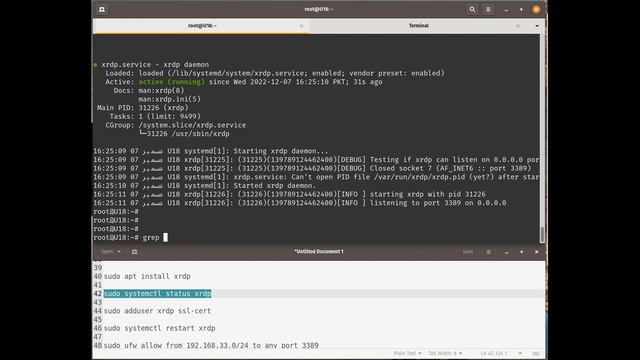The width and height of the screenshot is (640, 360).
Task: Click the 'starting xrdp with pid 31226' log line
Action: coord(289,194)
